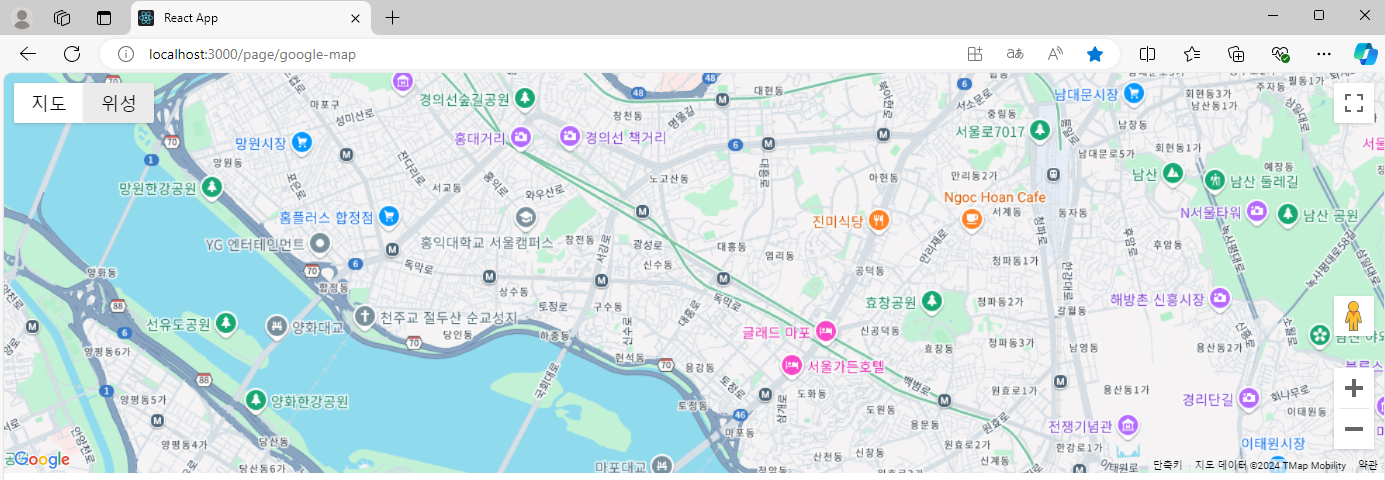1385x480 pixels.
Task: Open browser essentials heart icon
Action: [x=1280, y=54]
